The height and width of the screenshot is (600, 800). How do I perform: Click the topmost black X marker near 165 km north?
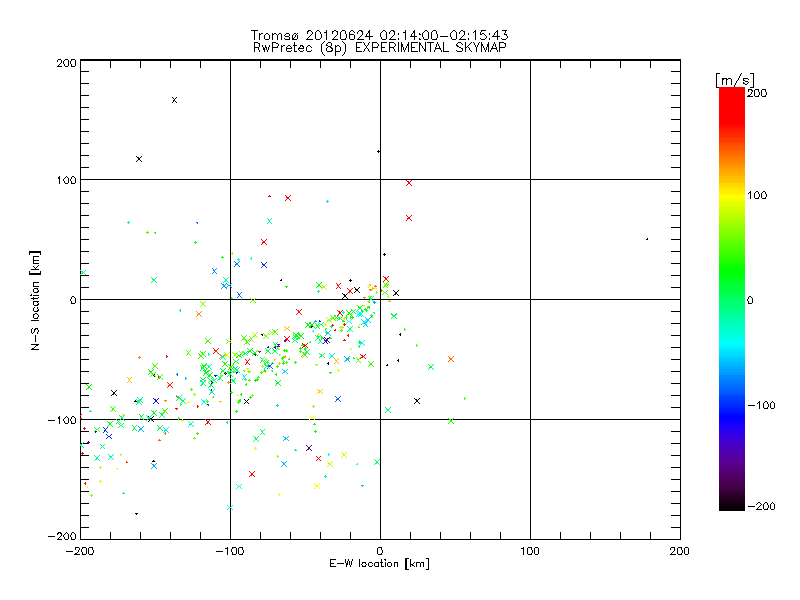click(174, 100)
